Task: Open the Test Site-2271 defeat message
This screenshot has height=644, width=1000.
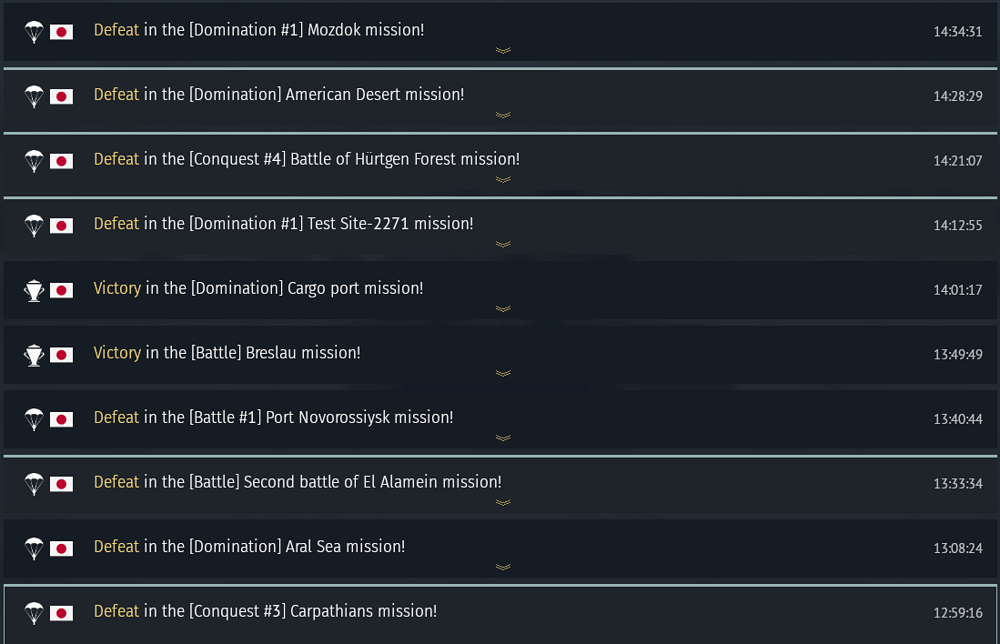Action: pyautogui.click(x=283, y=224)
